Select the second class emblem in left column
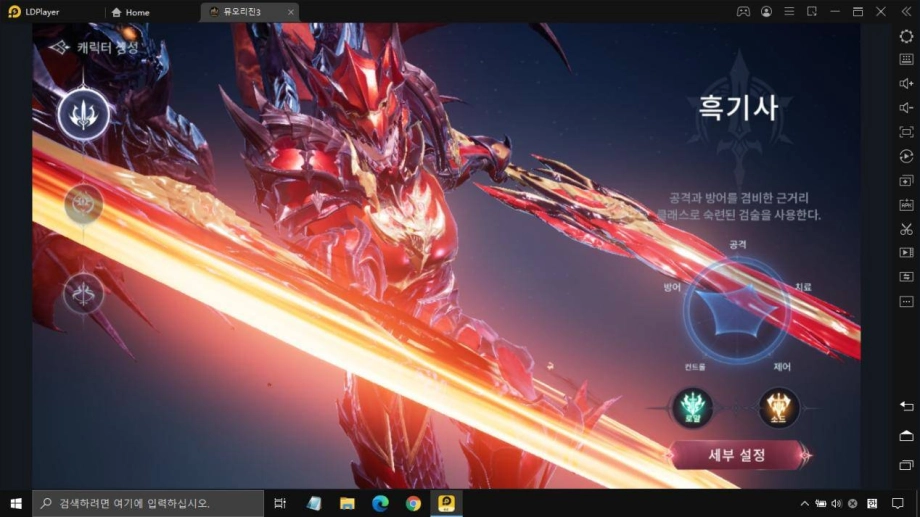The image size is (920, 517). [83, 204]
